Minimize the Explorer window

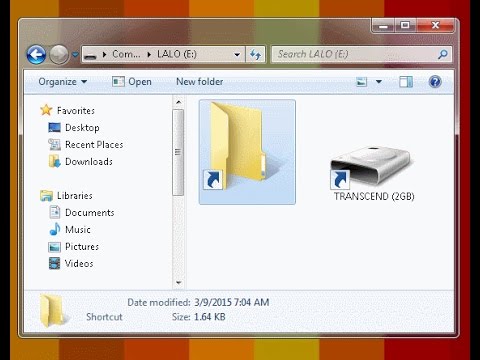[383, 26]
